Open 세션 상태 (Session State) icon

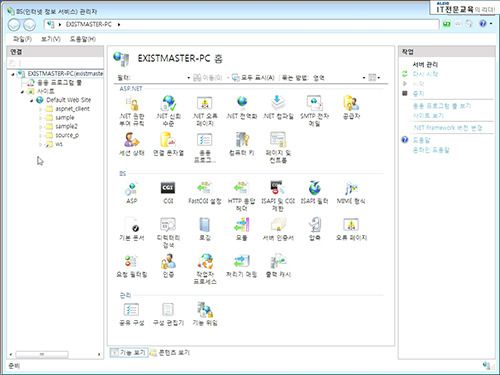point(132,144)
